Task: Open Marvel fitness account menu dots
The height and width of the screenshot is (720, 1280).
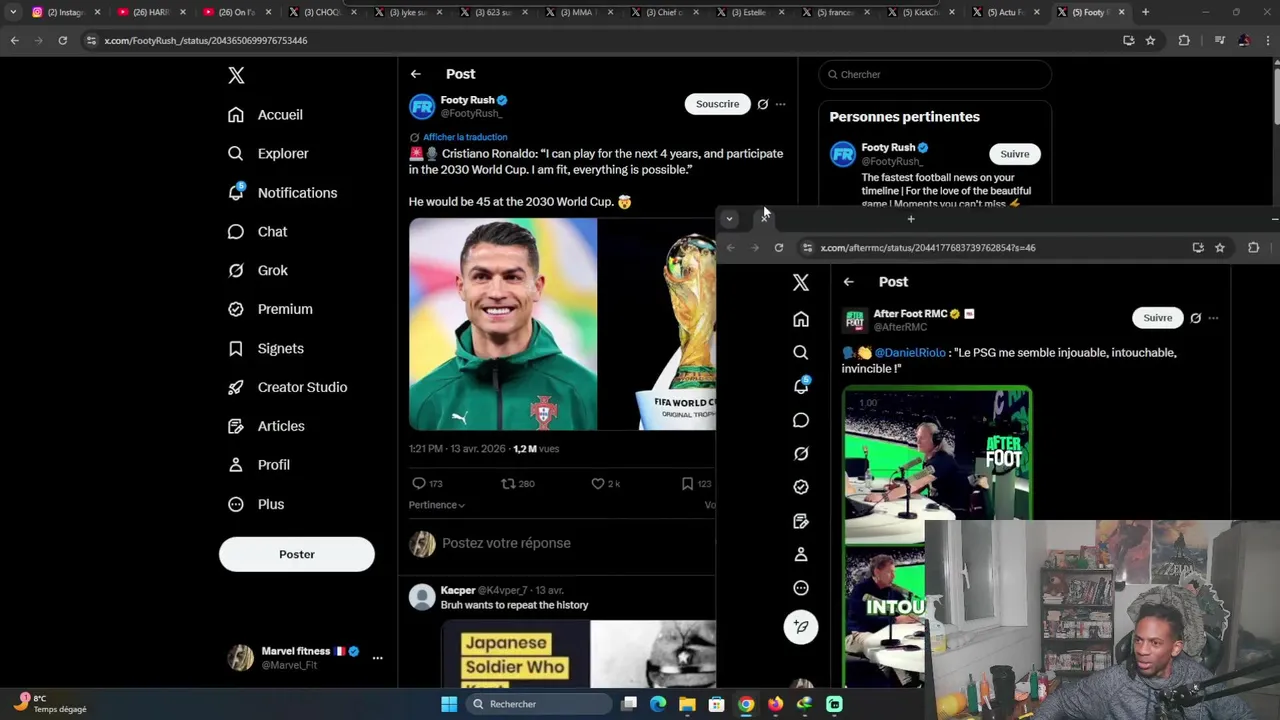Action: click(377, 658)
